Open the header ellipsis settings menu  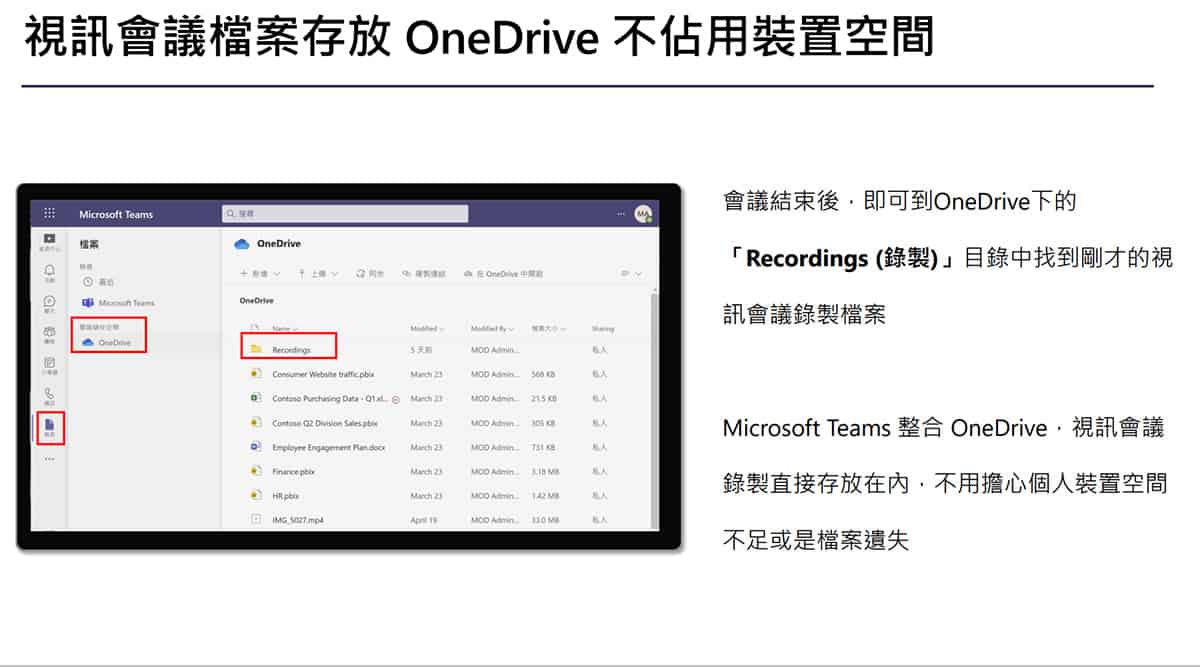pyautogui.click(x=620, y=213)
